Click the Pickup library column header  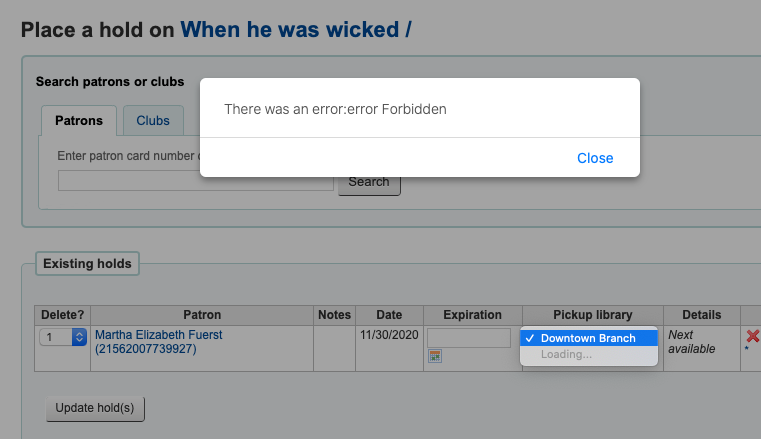[590, 315]
